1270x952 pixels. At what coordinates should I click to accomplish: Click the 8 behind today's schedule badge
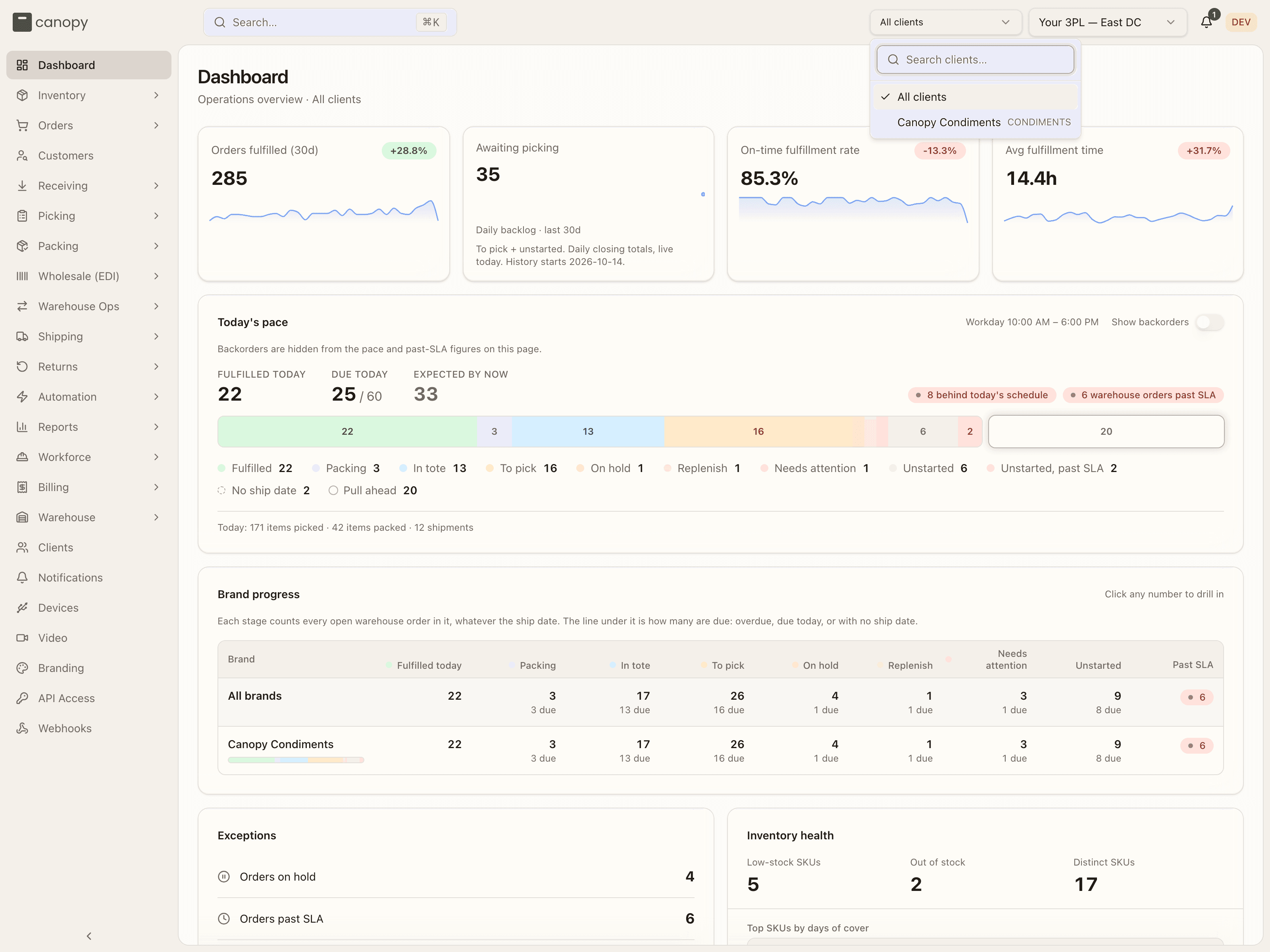982,395
